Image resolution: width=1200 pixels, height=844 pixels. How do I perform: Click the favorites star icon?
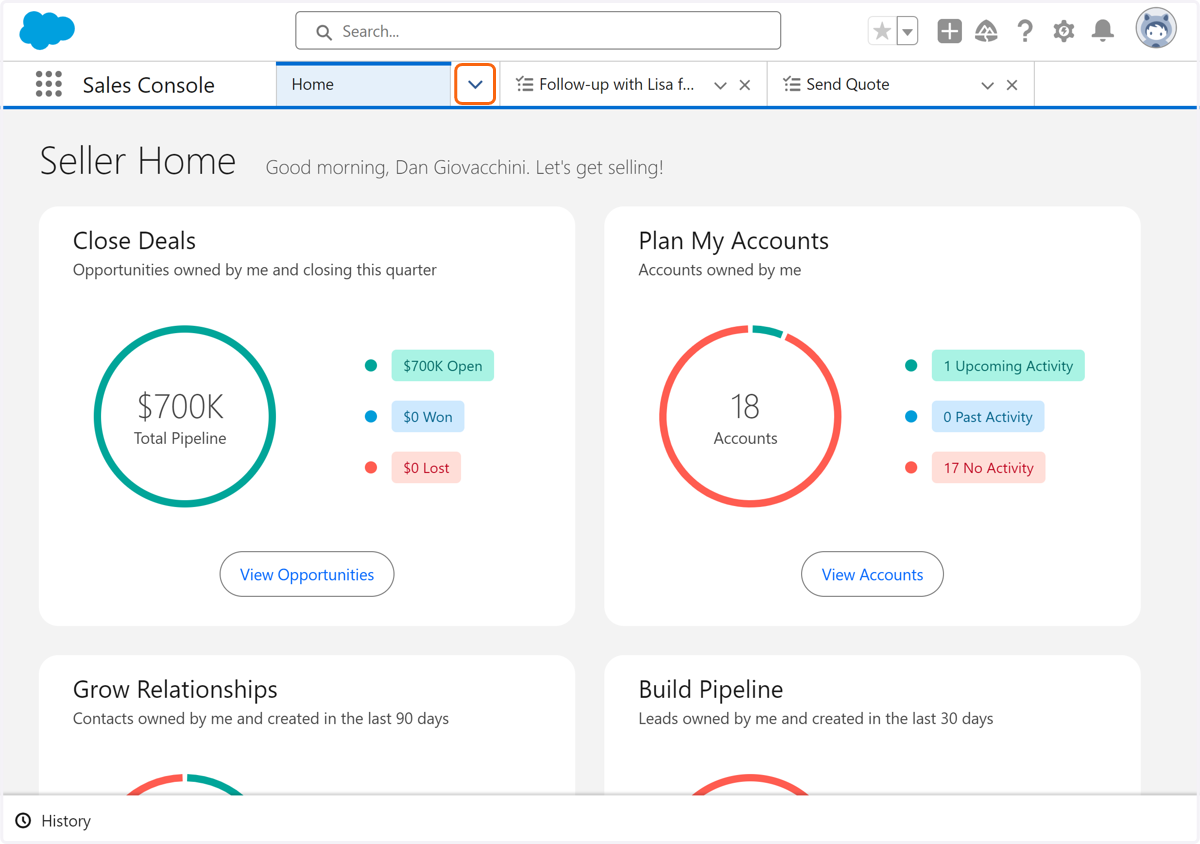pyautogui.click(x=882, y=31)
